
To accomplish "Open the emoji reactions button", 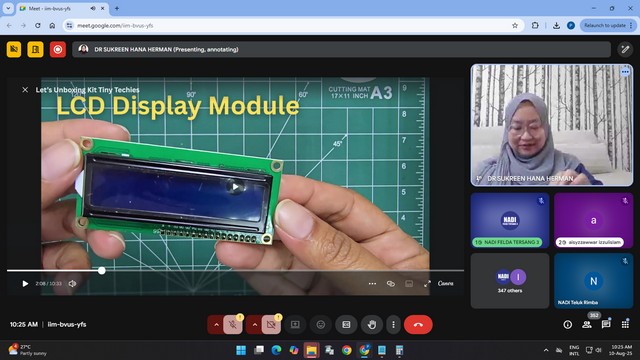I will (321, 324).
